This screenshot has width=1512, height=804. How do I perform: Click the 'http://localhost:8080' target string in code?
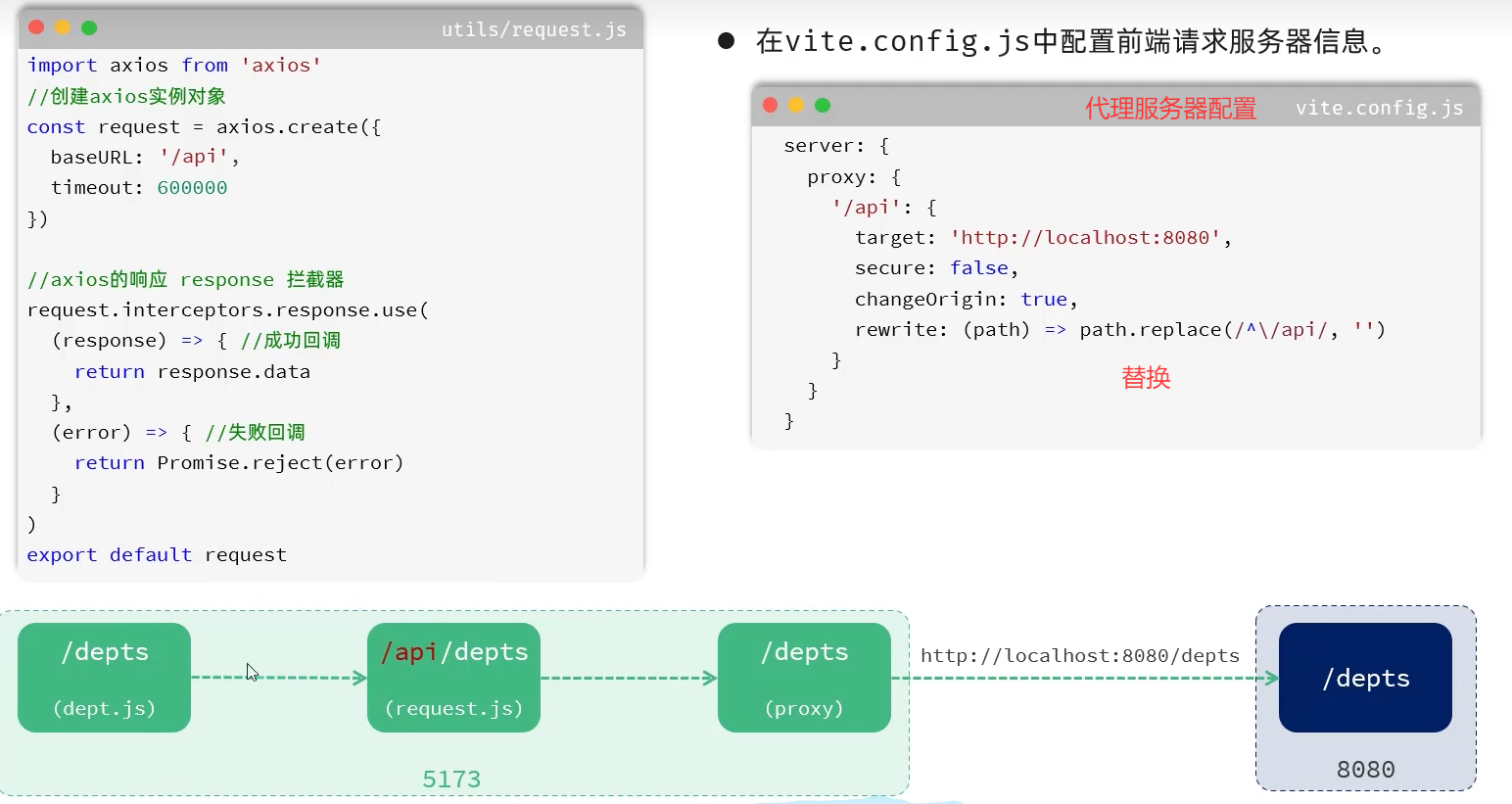[1085, 238]
